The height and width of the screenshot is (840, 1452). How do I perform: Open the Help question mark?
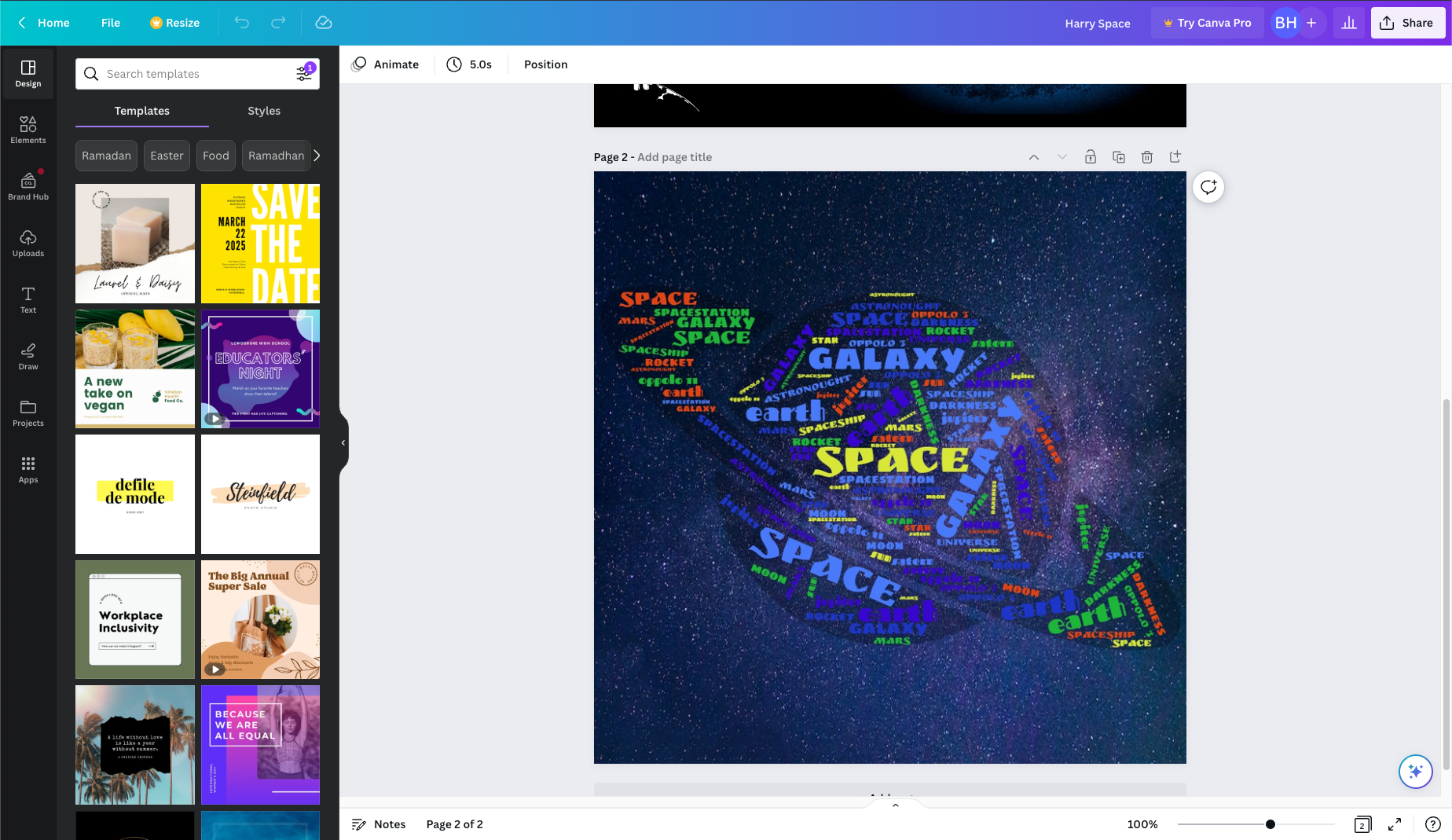(x=1433, y=824)
